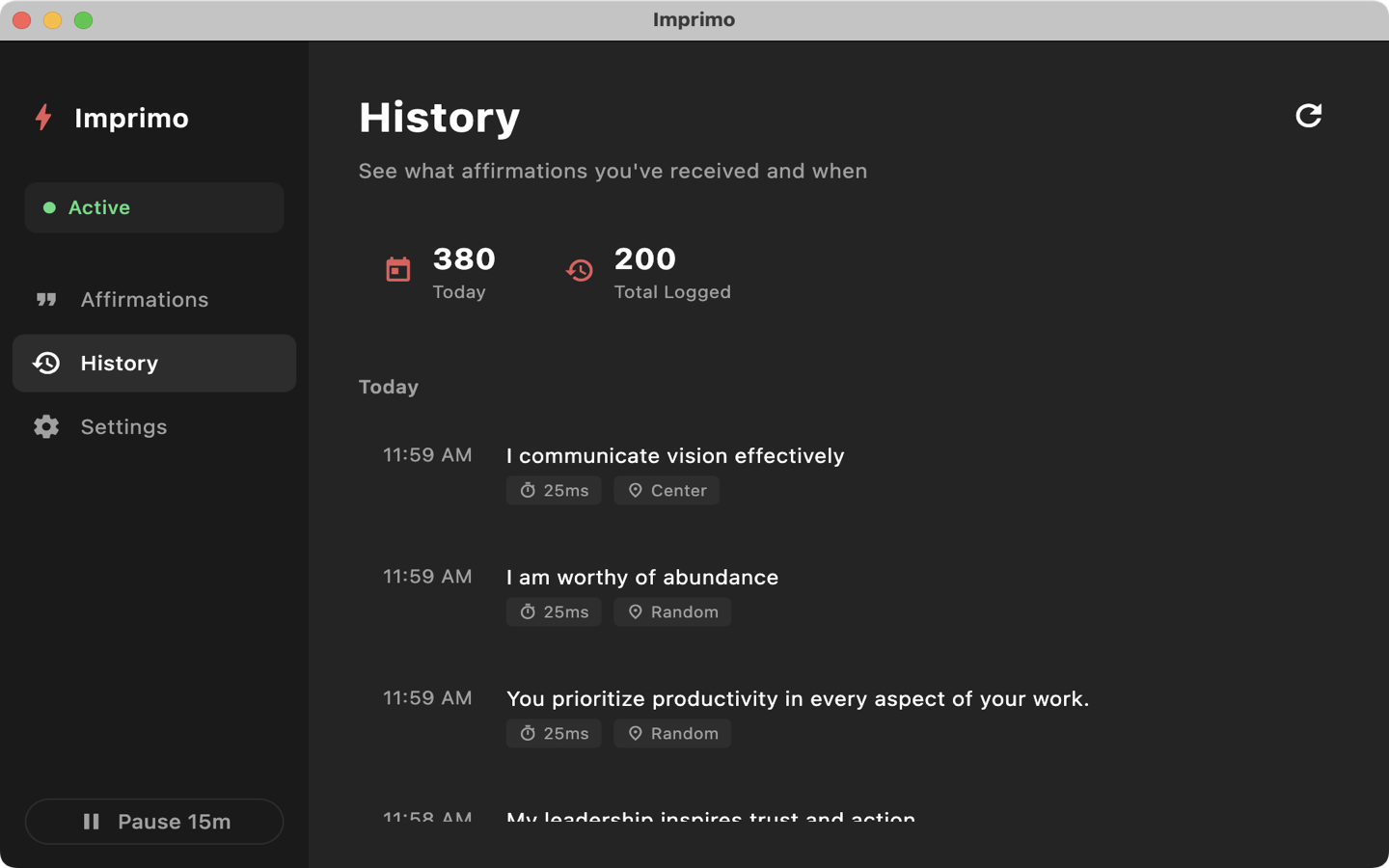Image resolution: width=1389 pixels, height=868 pixels.
Task: Open the Settings section from the sidebar
Action: [x=123, y=426]
